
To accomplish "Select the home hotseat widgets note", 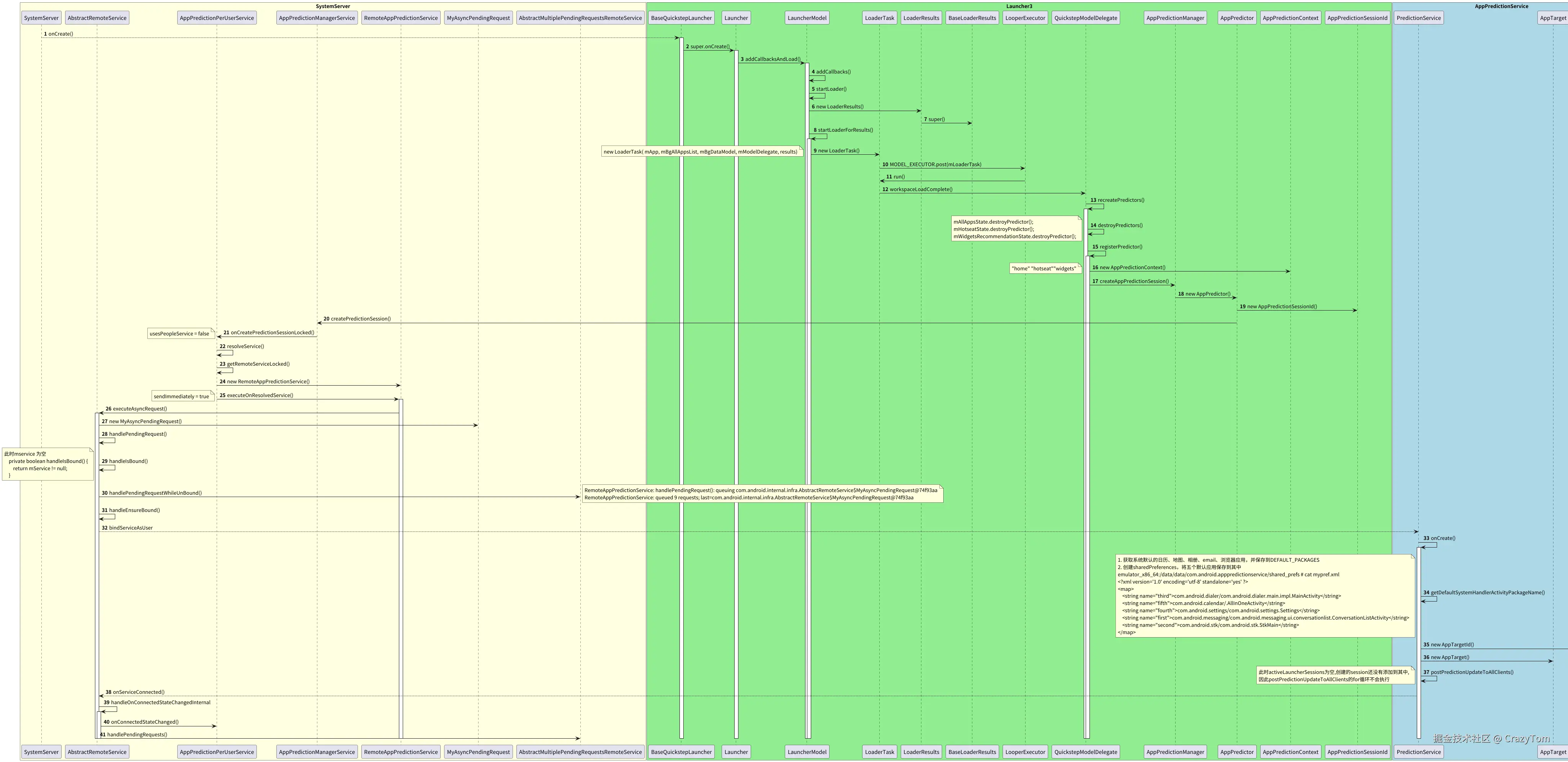I will pyautogui.click(x=1045, y=268).
